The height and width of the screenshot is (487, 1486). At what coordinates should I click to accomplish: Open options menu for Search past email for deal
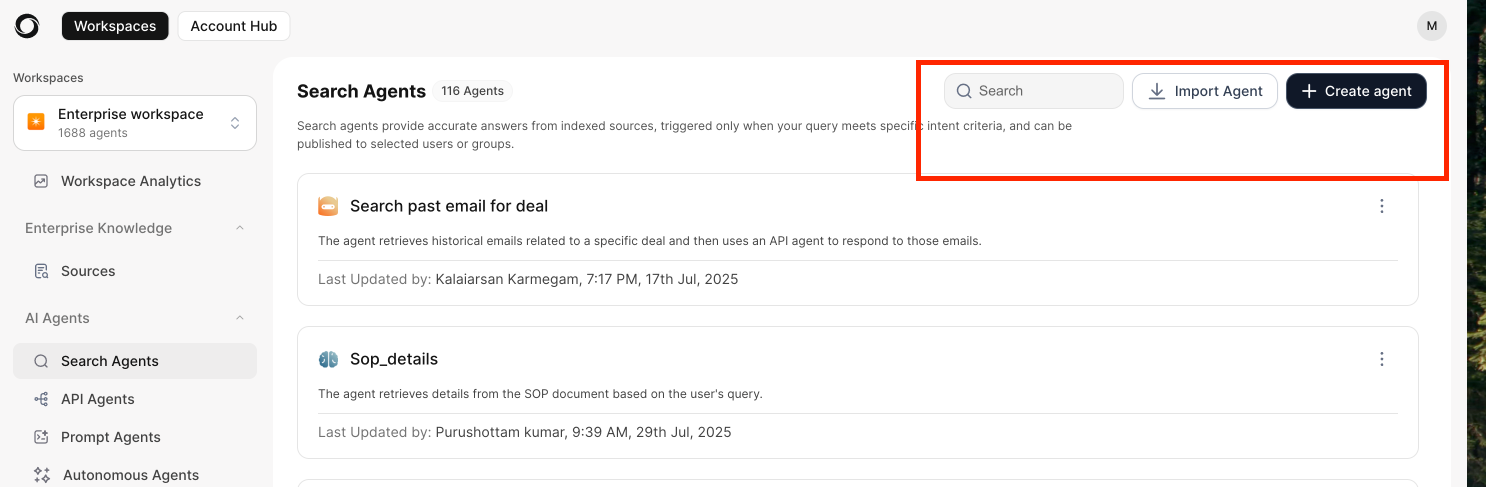[x=1382, y=206]
